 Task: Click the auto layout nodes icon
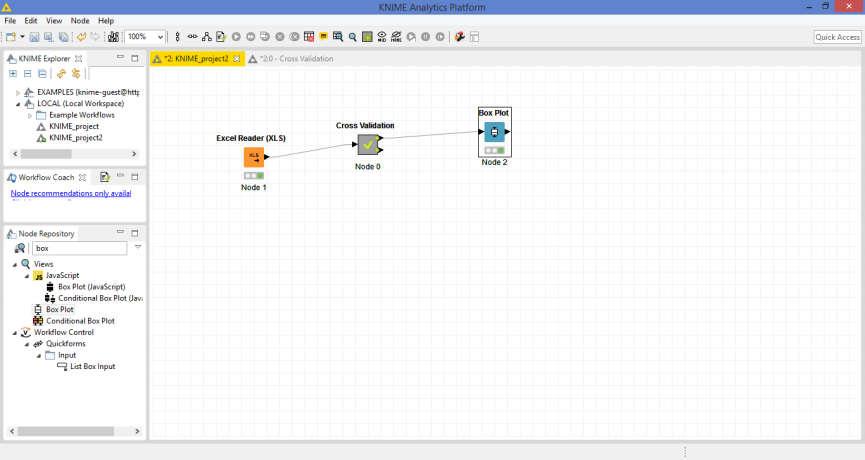click(x=206, y=37)
